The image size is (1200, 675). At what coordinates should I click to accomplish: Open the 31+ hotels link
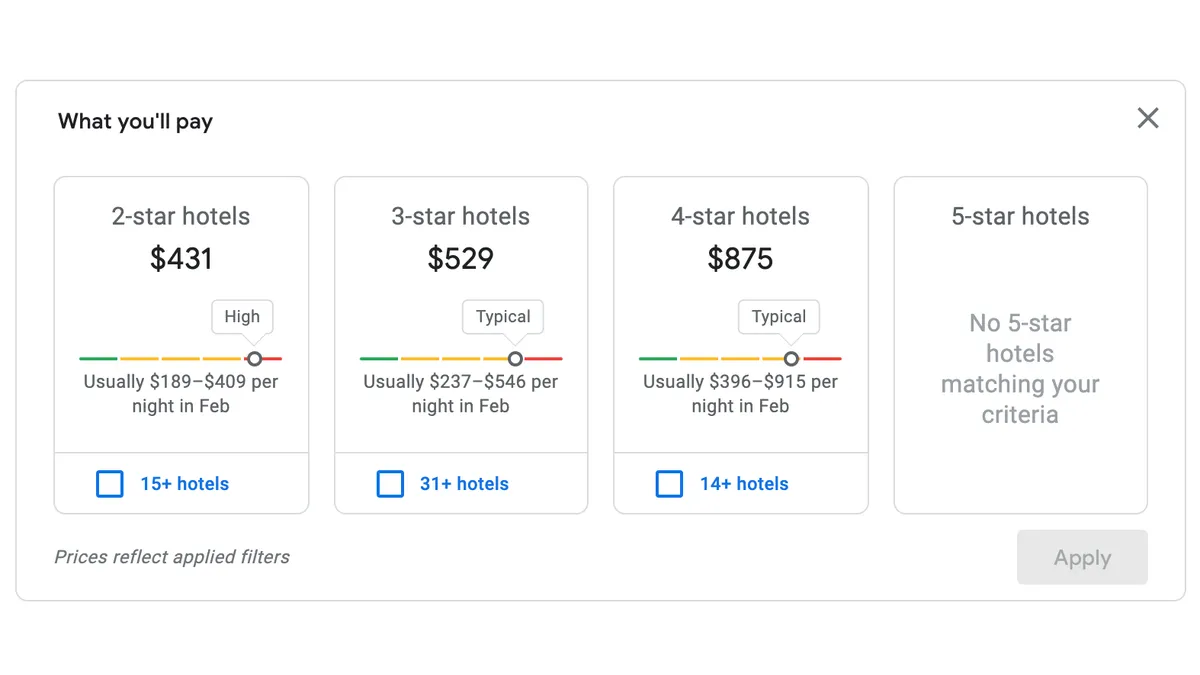click(464, 484)
